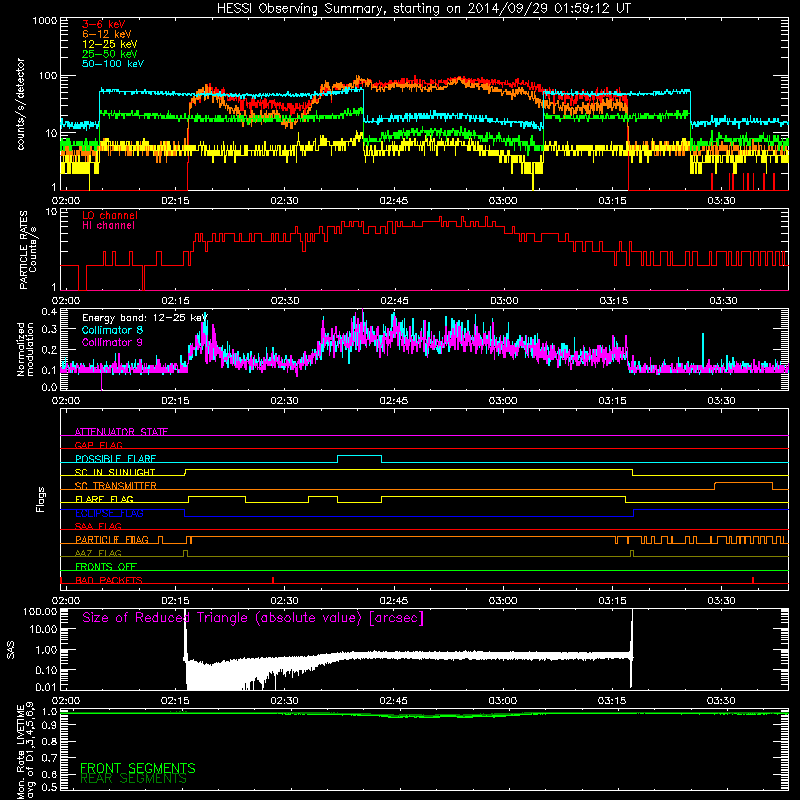The width and height of the screenshot is (800, 800).
Task: Click the ECLIPSE FLAG label
Action: click(x=109, y=513)
